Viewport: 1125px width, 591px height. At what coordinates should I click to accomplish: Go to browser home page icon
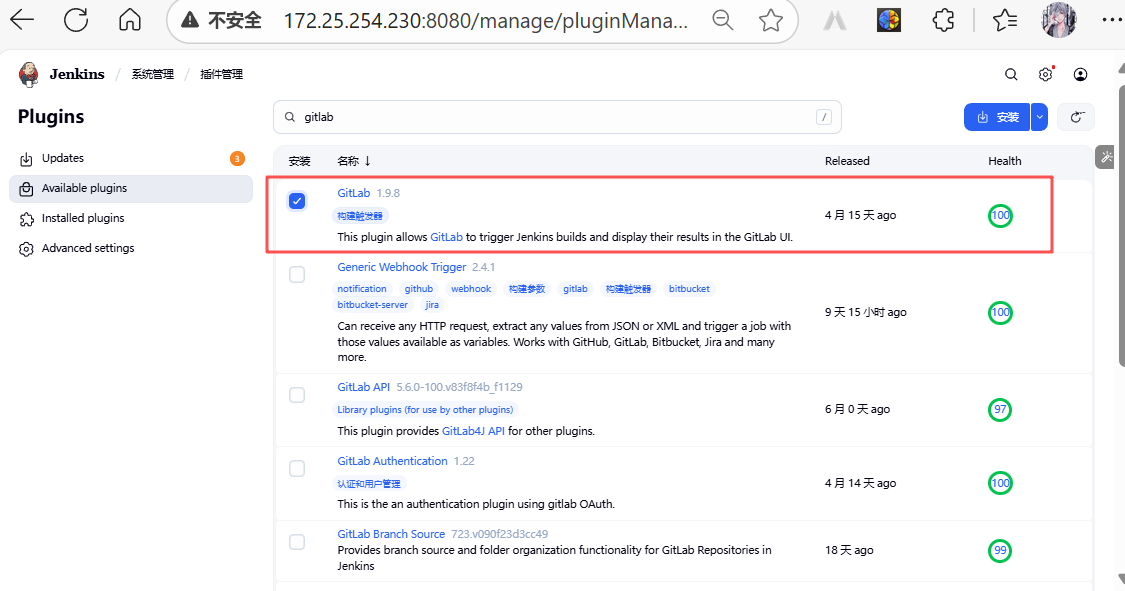point(130,20)
